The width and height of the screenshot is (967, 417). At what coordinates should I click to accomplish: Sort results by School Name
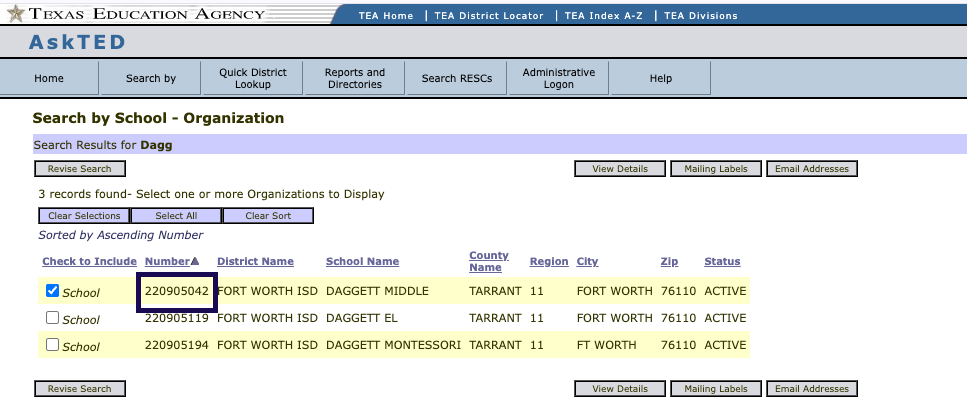click(363, 262)
